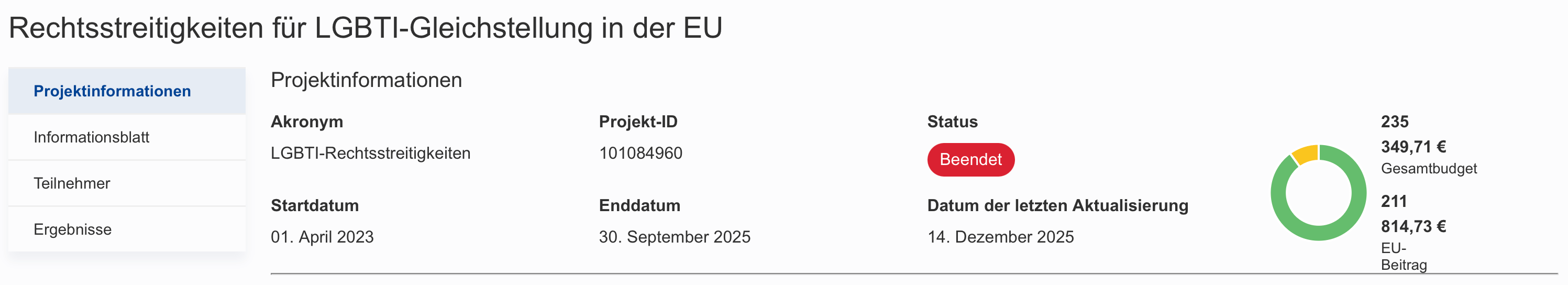Click the 349,71 € total budget amount
The width and height of the screenshot is (1568, 285).
click(x=1413, y=147)
